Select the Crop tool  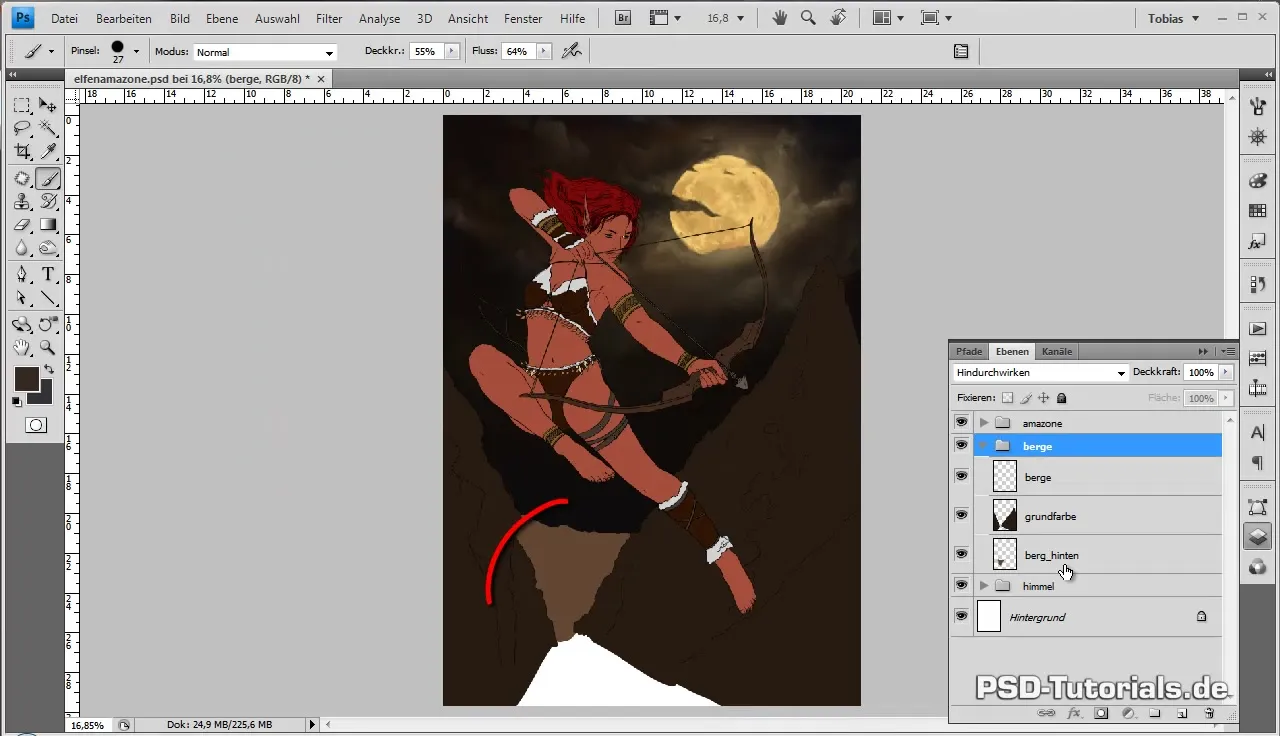[x=22, y=151]
